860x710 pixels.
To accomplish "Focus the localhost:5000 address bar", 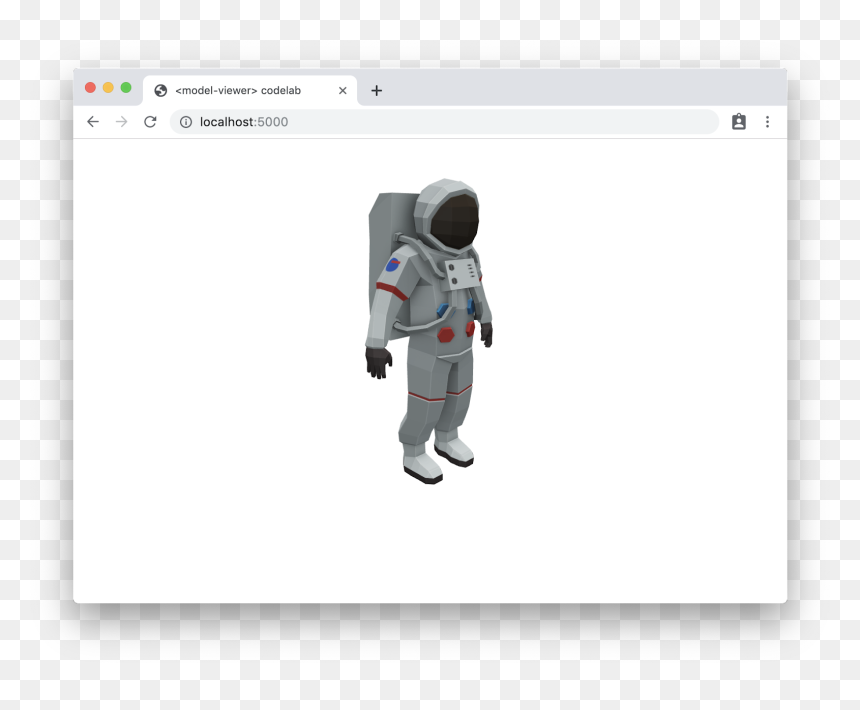I will point(444,122).
